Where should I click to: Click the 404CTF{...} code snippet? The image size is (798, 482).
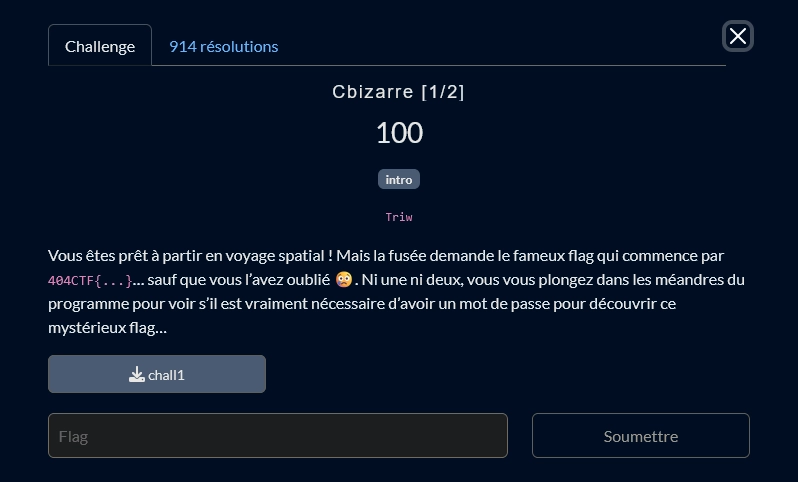coord(90,280)
